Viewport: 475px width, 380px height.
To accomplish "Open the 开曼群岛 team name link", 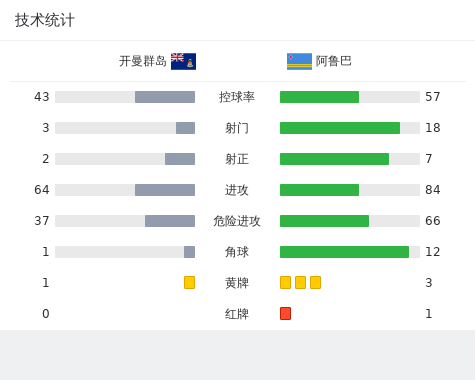I will click(x=143, y=61).
